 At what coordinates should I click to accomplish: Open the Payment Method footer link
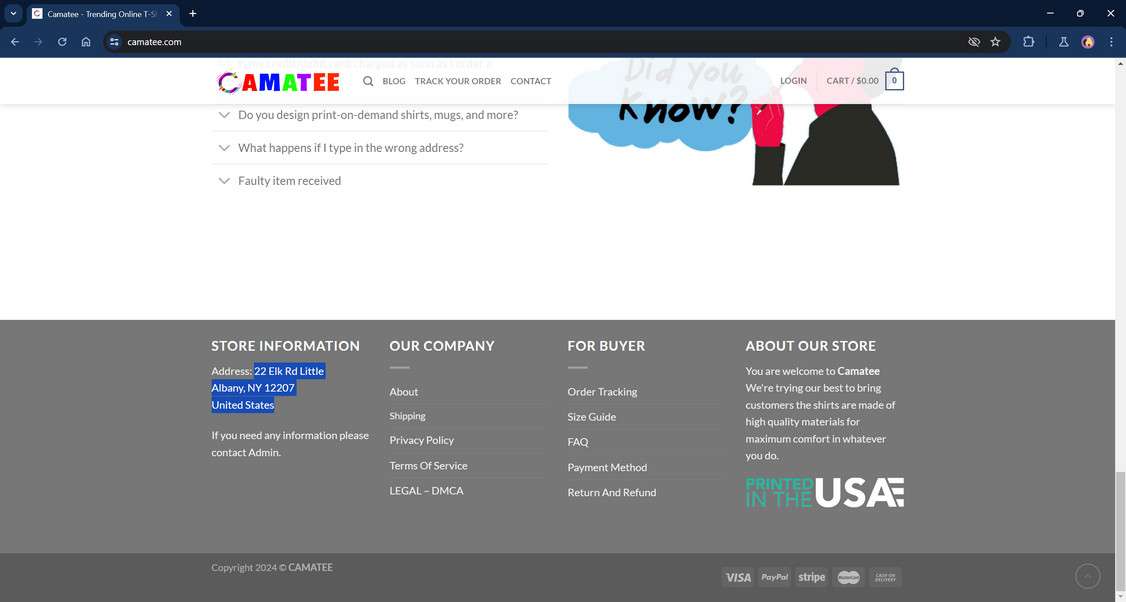click(x=608, y=467)
